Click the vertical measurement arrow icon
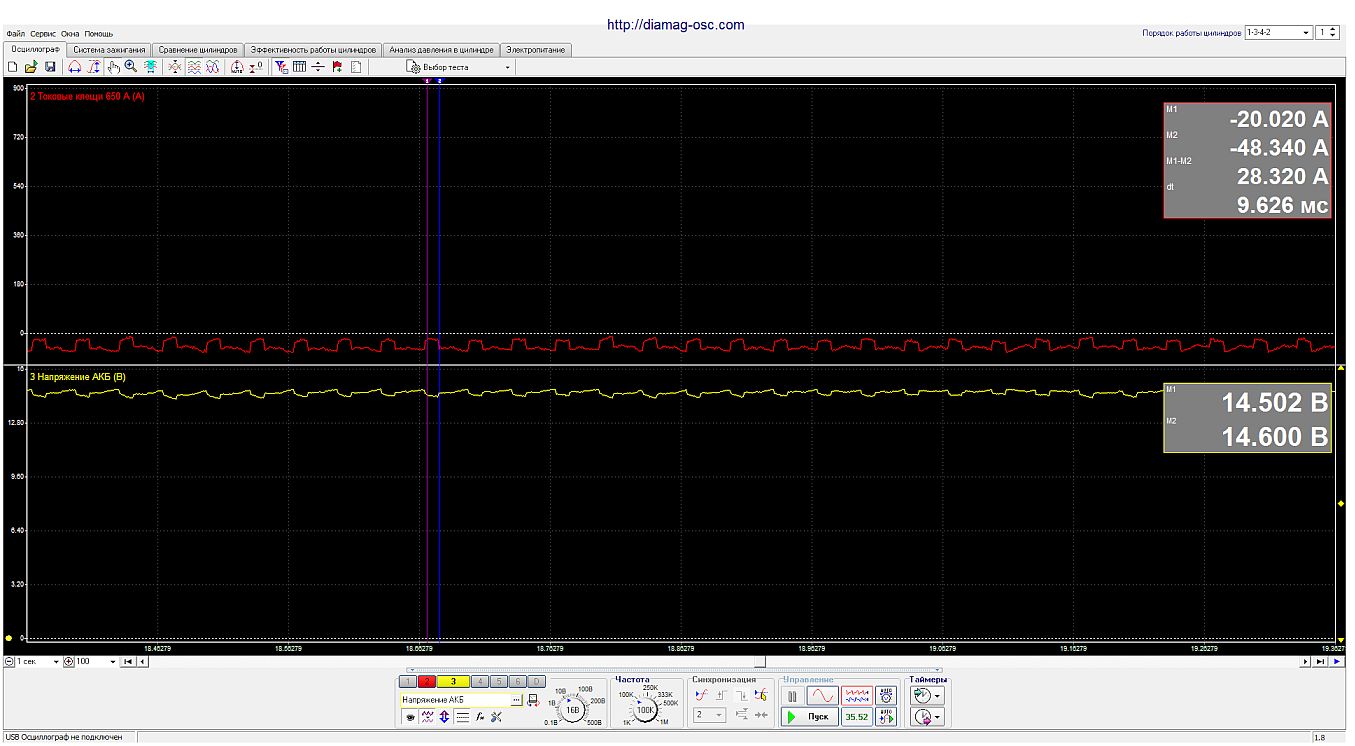This screenshot has height=746, width=1355. click(x=94, y=67)
